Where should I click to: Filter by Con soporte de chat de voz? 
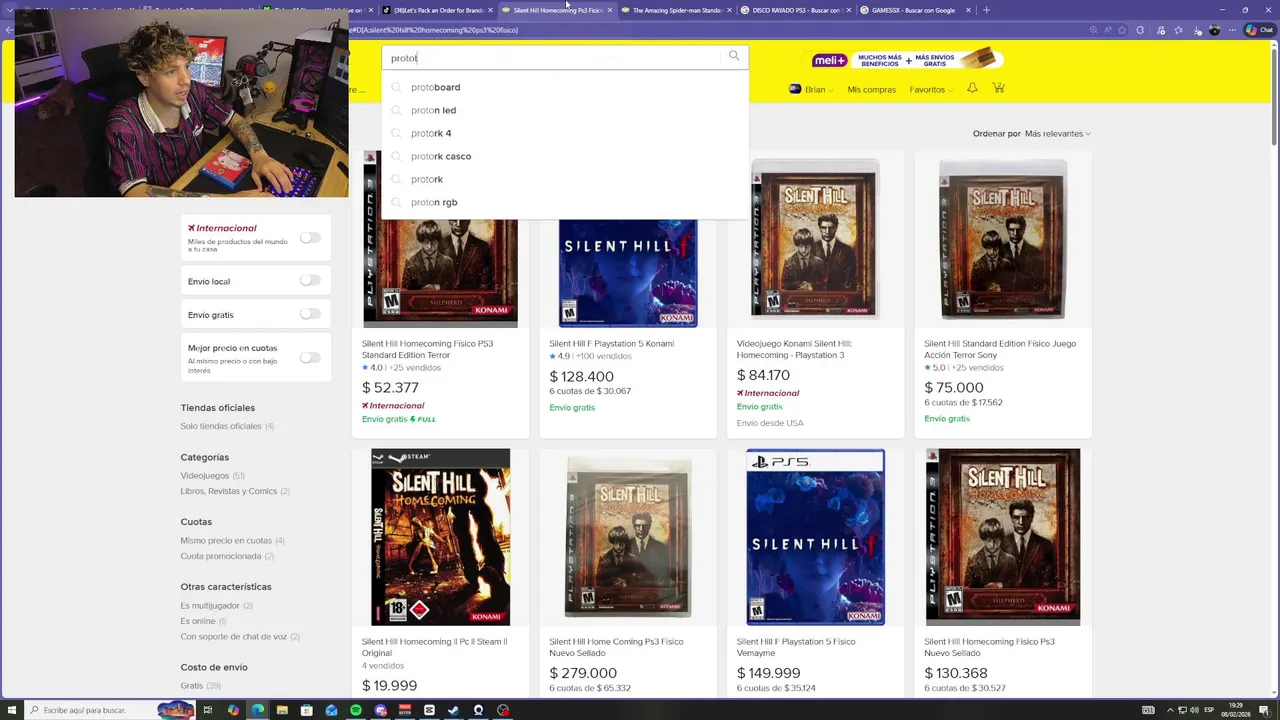tap(233, 636)
